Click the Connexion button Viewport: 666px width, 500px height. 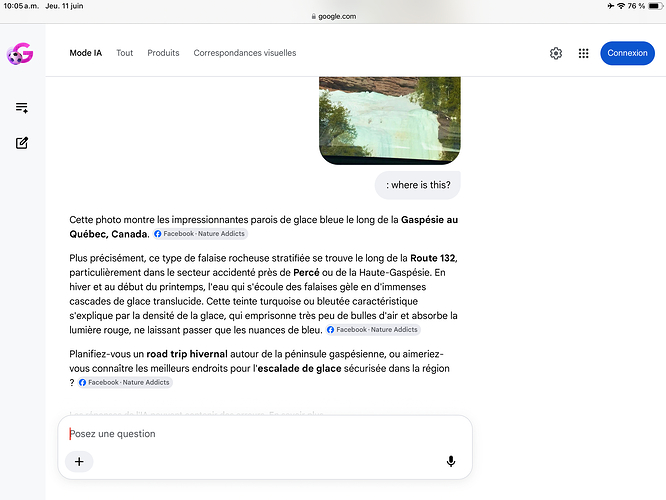click(x=627, y=53)
